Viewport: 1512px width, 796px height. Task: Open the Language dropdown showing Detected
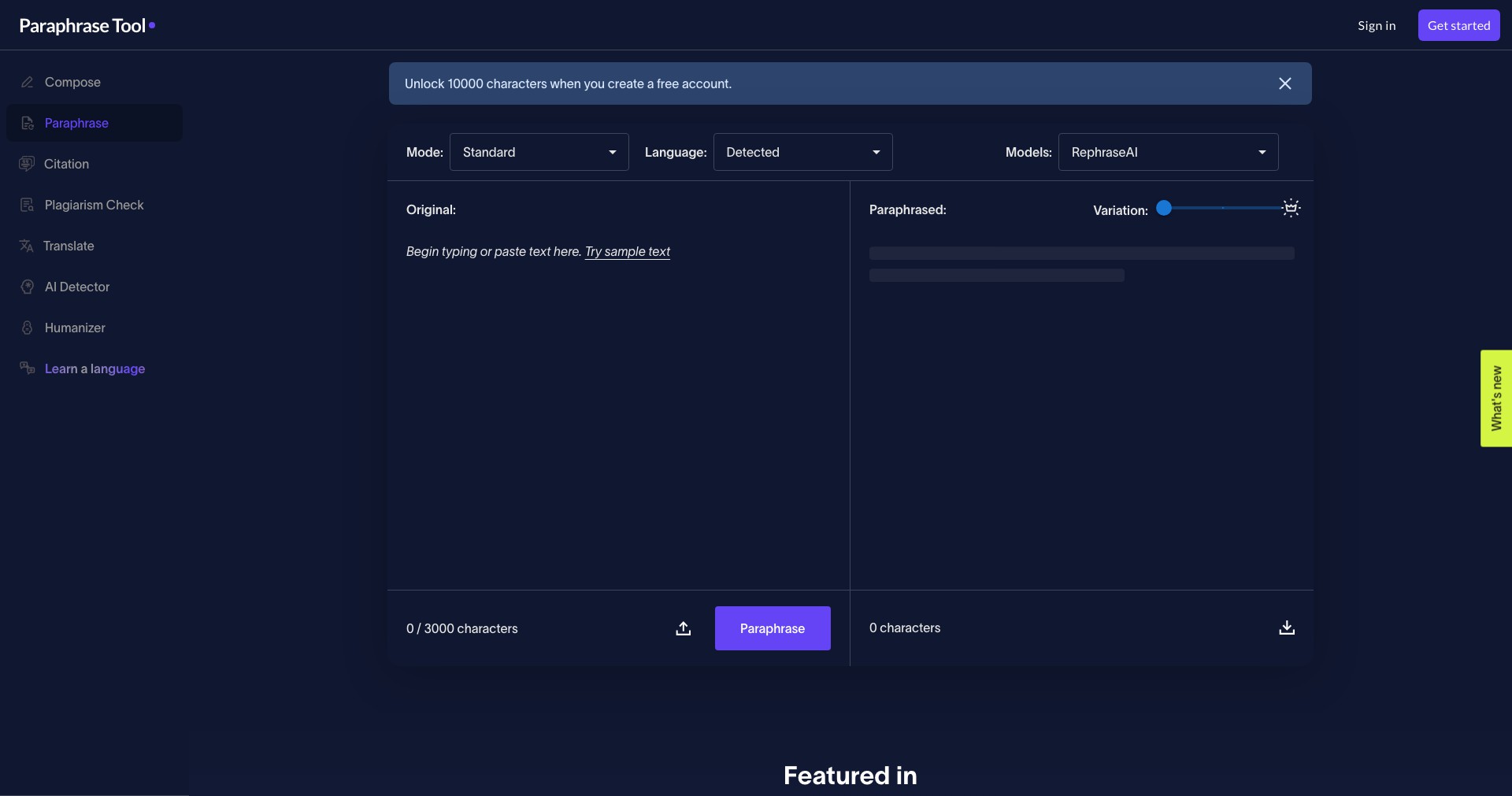[x=802, y=152]
